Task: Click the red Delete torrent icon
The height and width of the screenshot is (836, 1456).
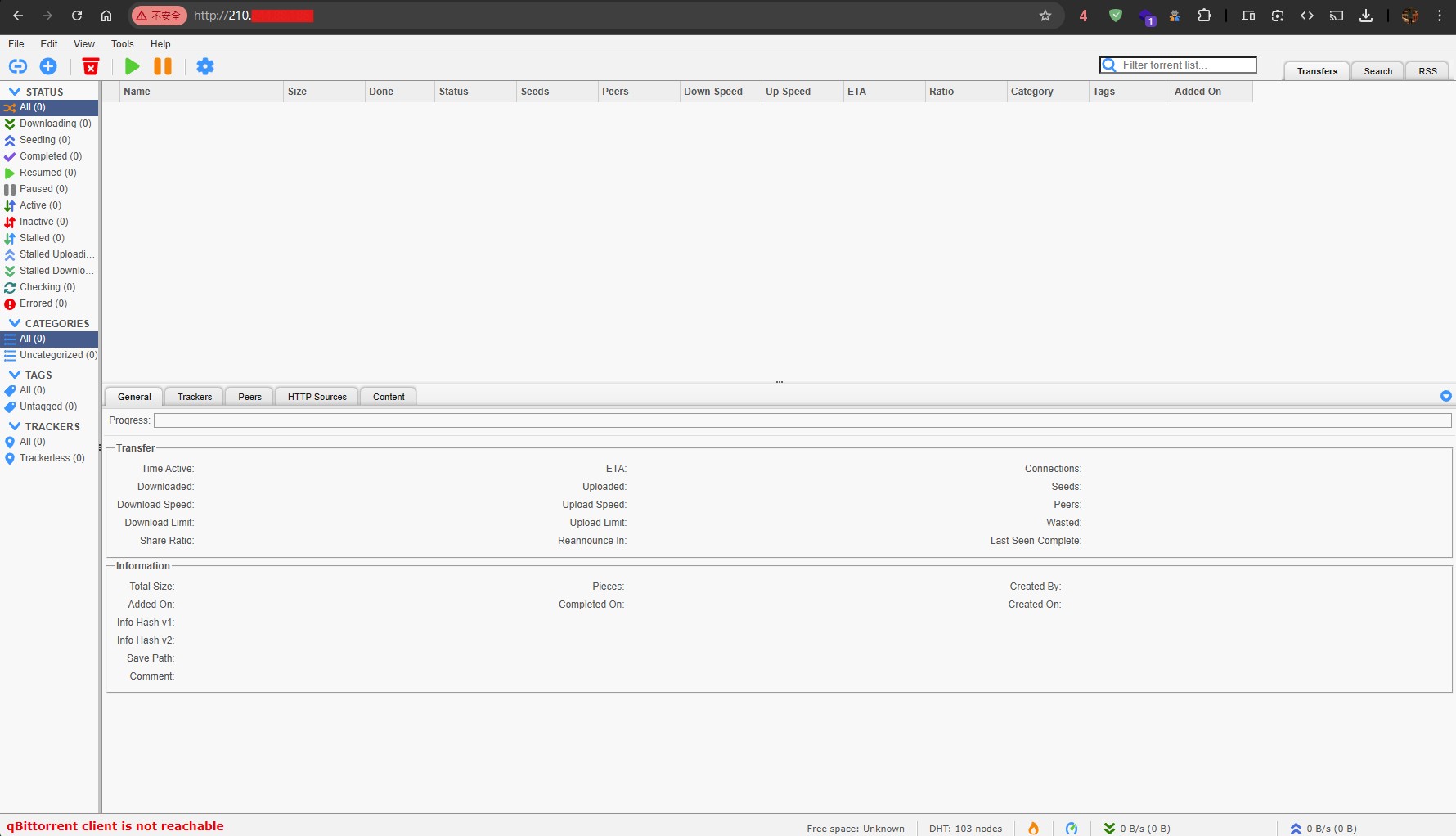Action: [x=91, y=66]
